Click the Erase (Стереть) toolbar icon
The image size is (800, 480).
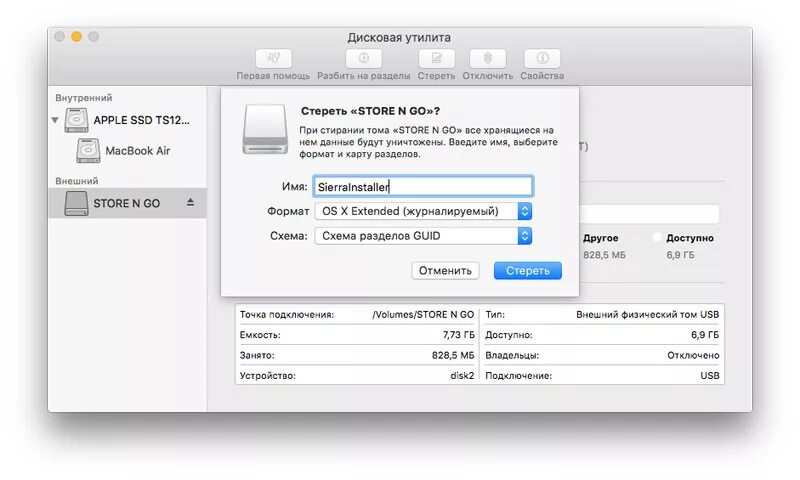click(436, 58)
